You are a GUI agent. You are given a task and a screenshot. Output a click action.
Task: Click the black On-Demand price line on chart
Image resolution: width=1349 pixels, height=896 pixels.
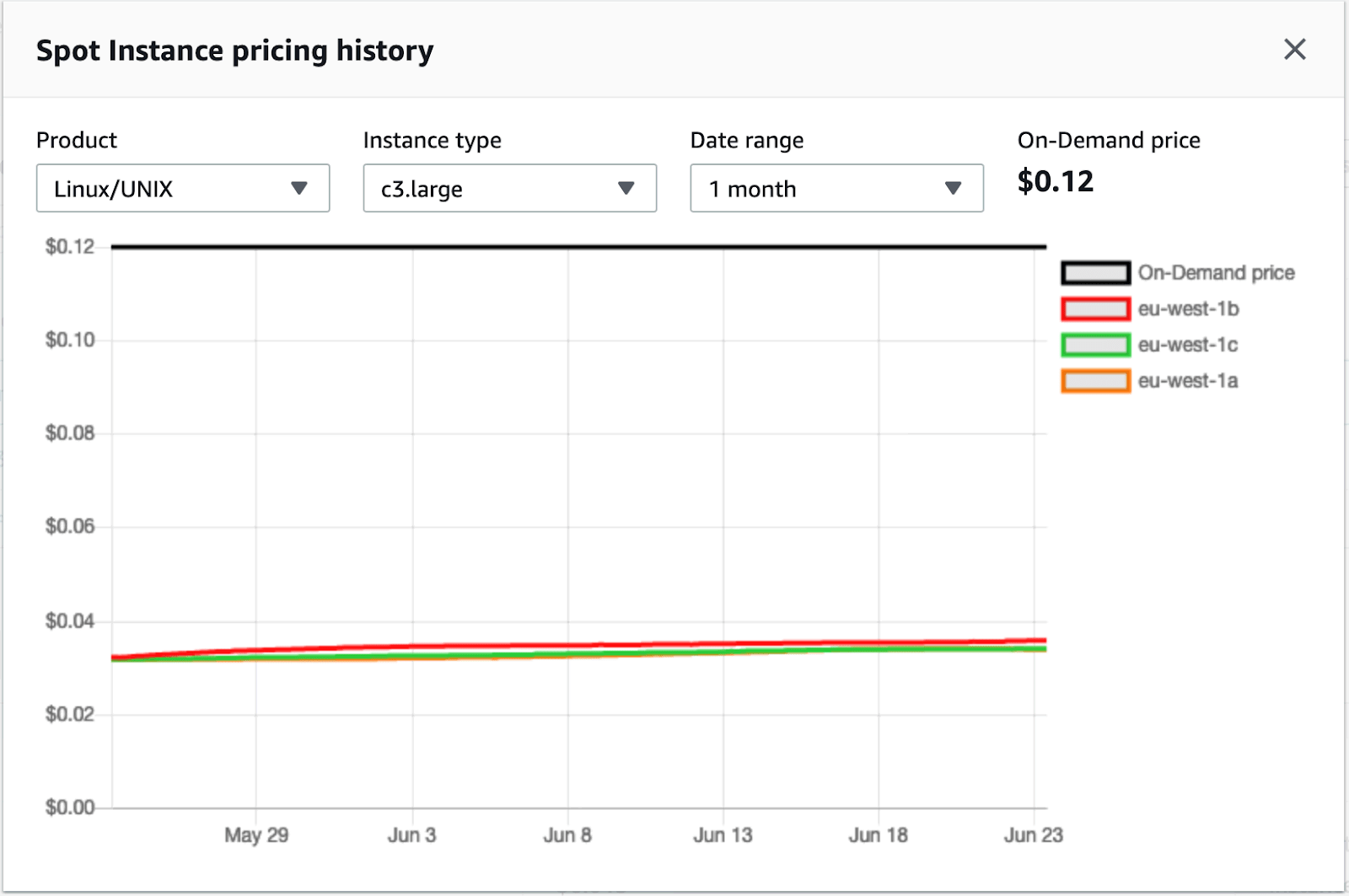coord(573,247)
